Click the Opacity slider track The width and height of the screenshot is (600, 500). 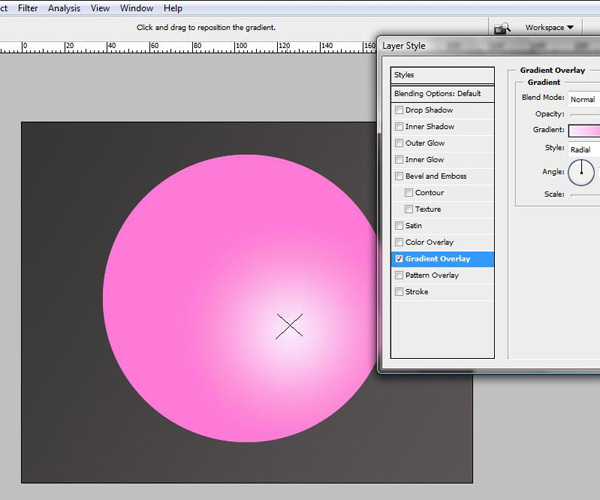(585, 114)
